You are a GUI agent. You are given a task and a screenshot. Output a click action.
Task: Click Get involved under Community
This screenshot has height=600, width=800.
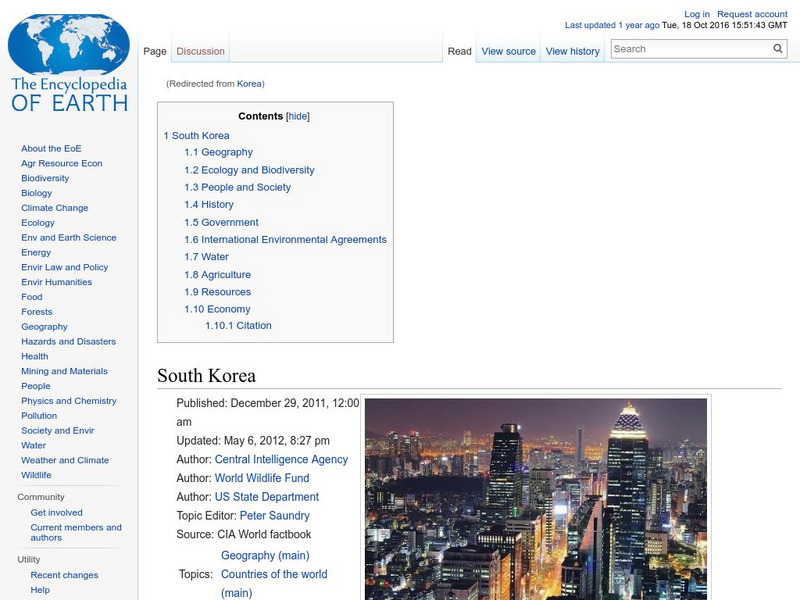click(55, 512)
